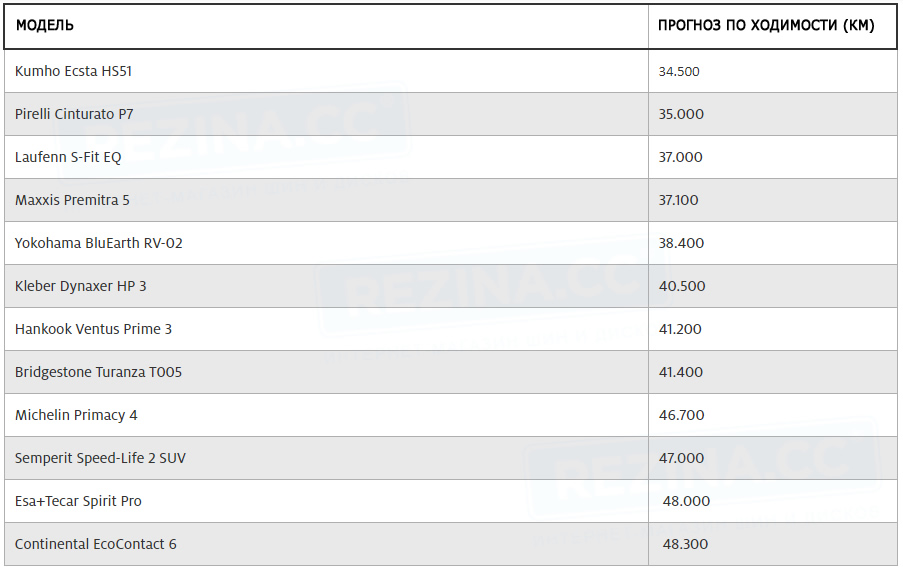Click the 41.400 mileage value
Image resolution: width=903 pixels, height=572 pixels.
[x=681, y=372]
